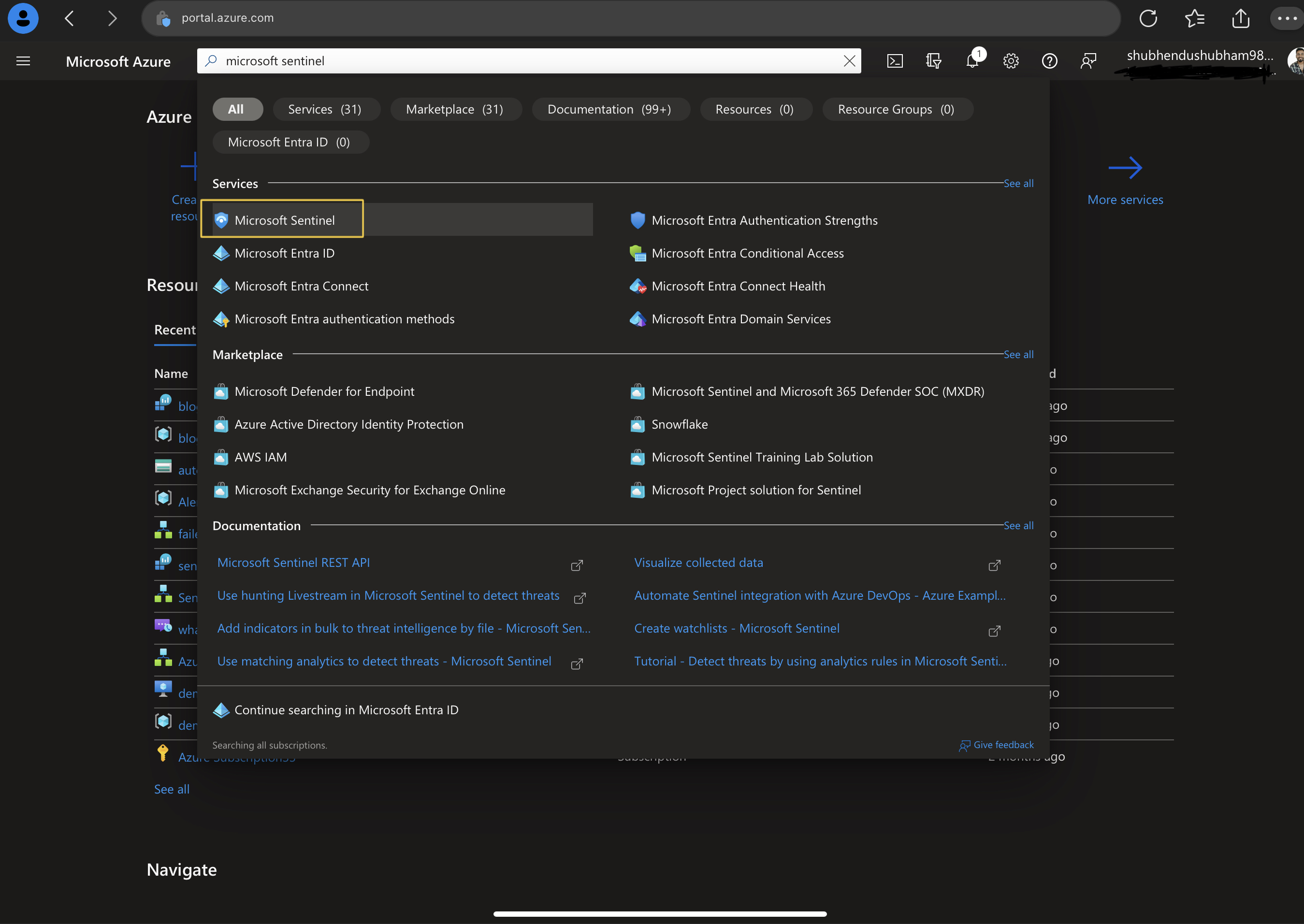The image size is (1304, 924).
Task: Select the Microsoft Entra ID (0) filter tab
Action: pos(290,142)
